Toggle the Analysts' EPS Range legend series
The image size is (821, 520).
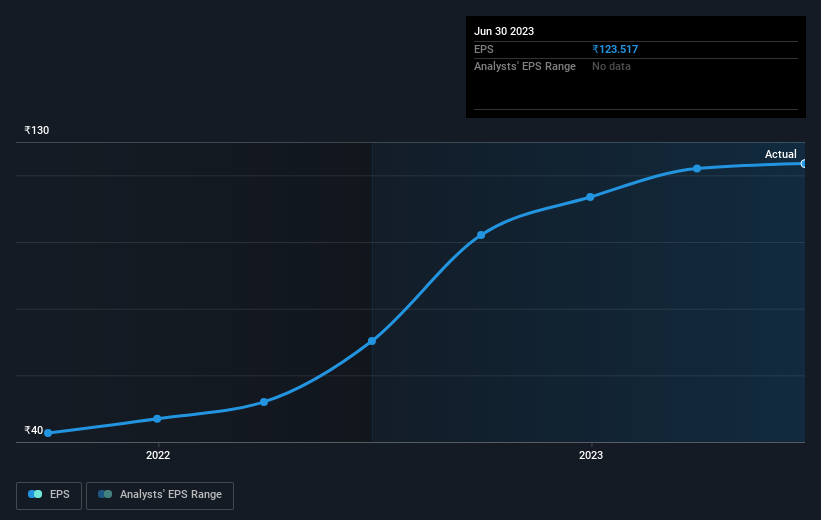160,495
